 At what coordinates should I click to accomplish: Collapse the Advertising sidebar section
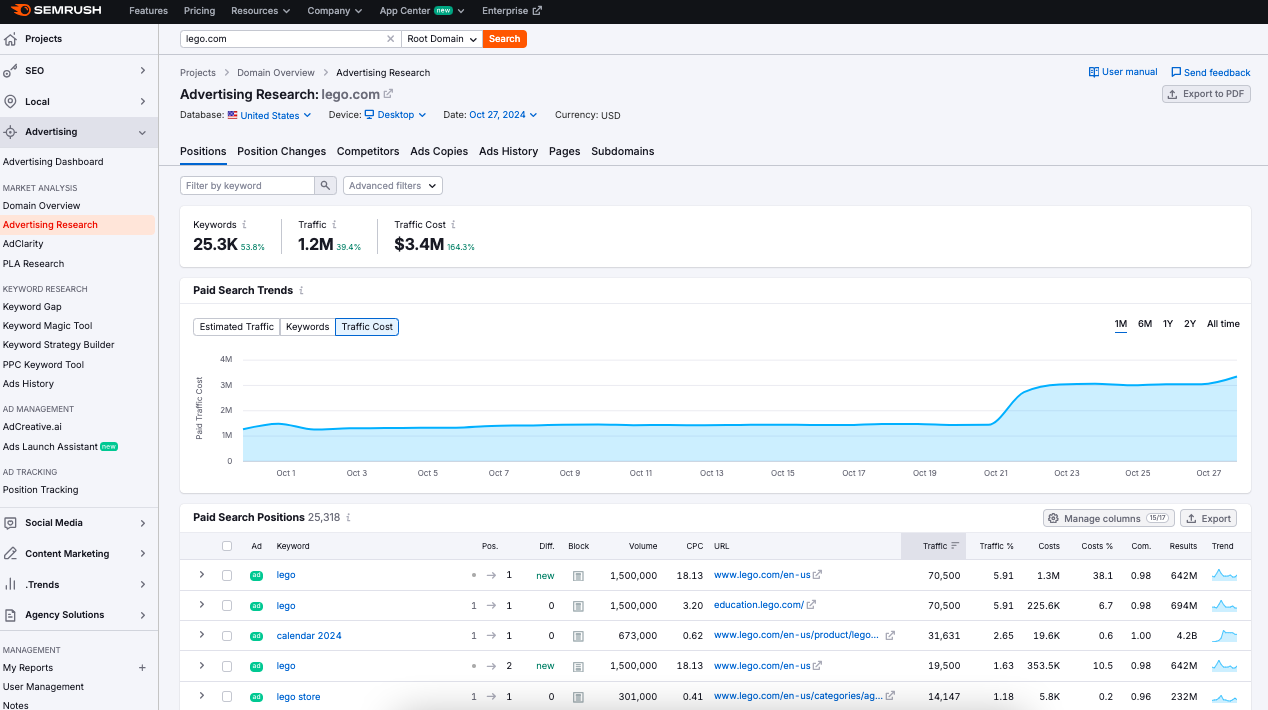point(142,132)
